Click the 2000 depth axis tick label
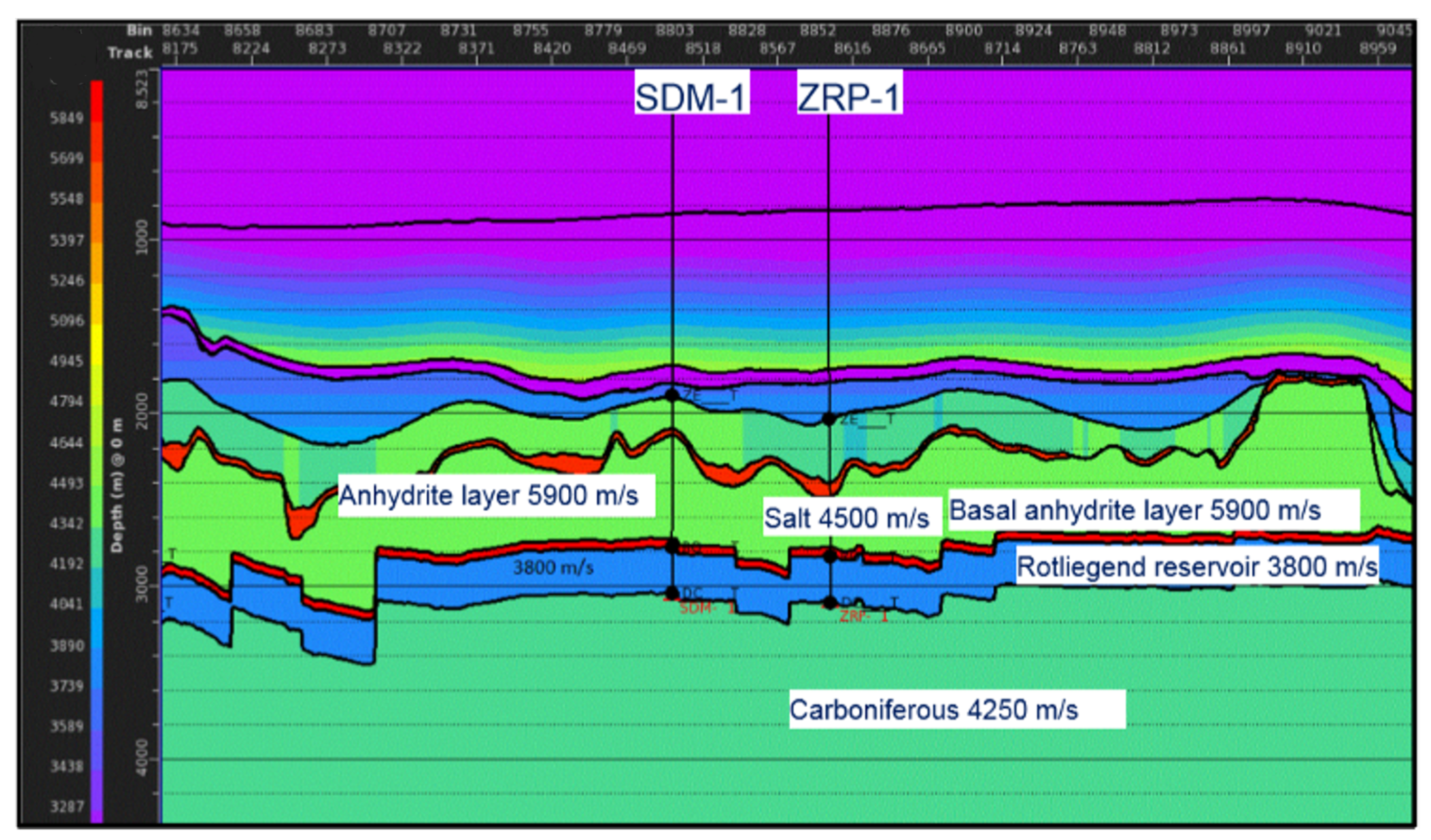The width and height of the screenshot is (1431, 840). pos(143,412)
